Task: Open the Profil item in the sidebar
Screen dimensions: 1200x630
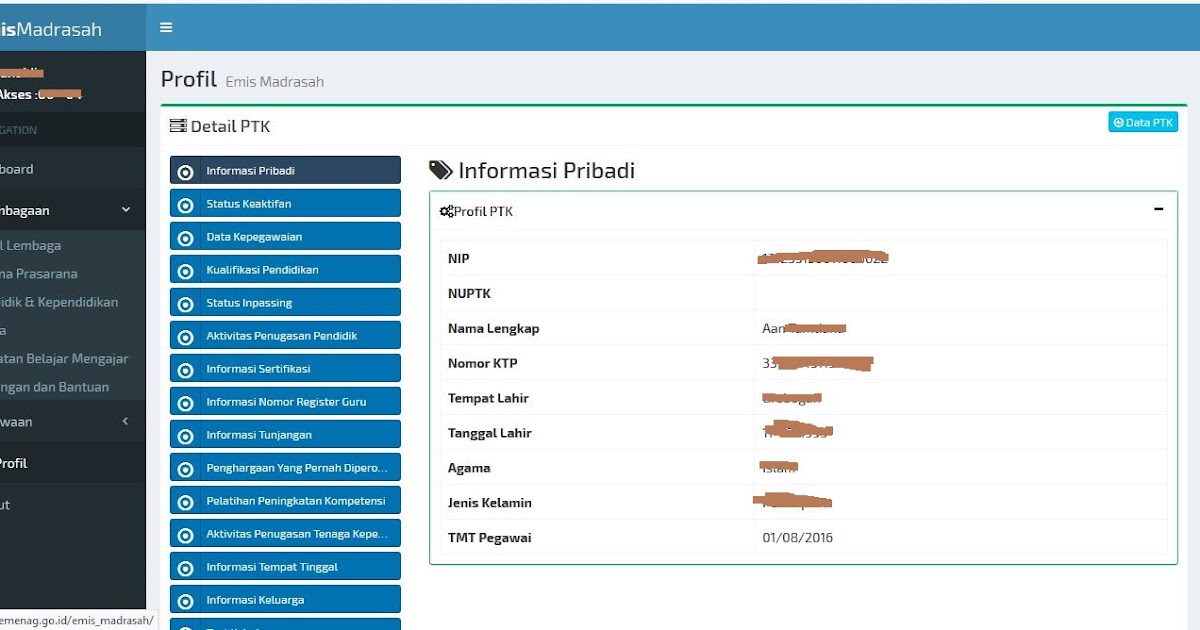Action: (72, 463)
